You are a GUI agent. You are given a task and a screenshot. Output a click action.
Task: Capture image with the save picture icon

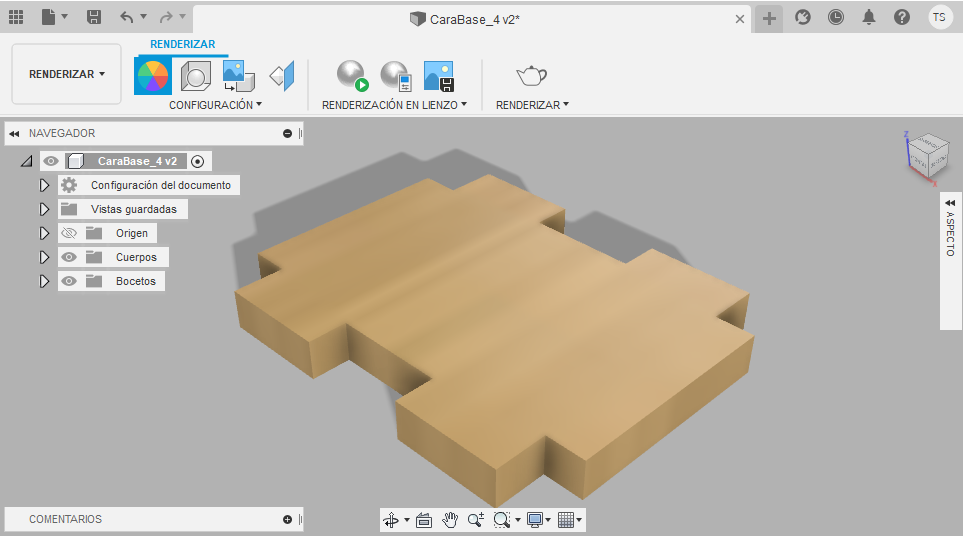tap(439, 76)
